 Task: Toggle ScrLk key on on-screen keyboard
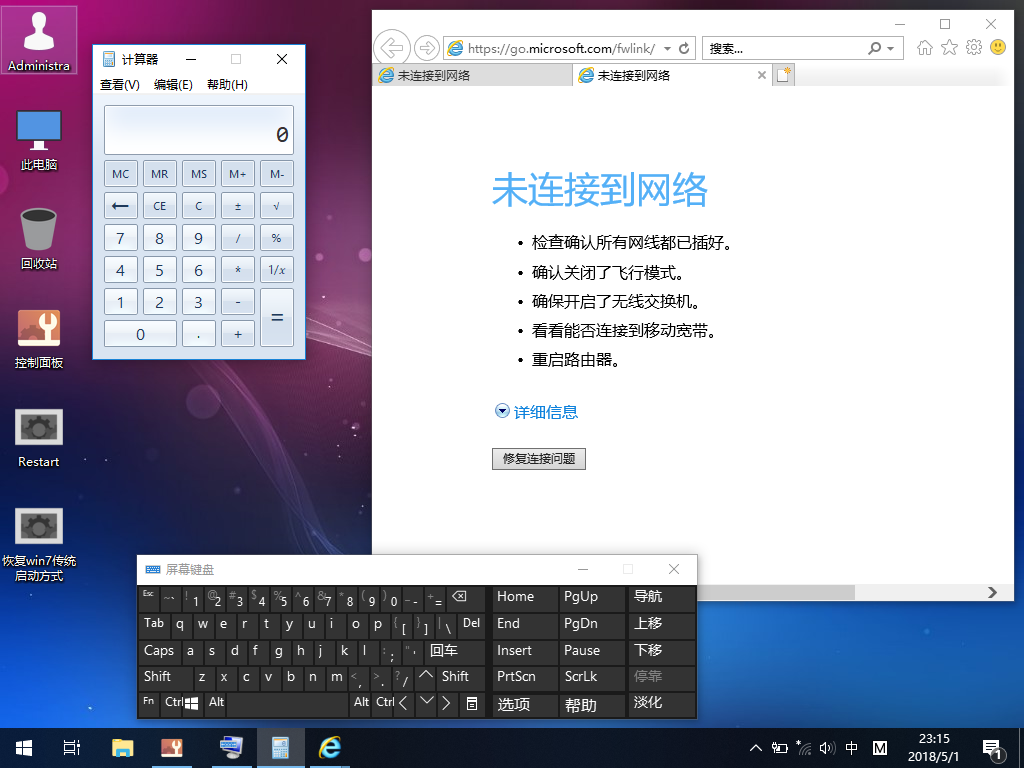click(x=581, y=677)
